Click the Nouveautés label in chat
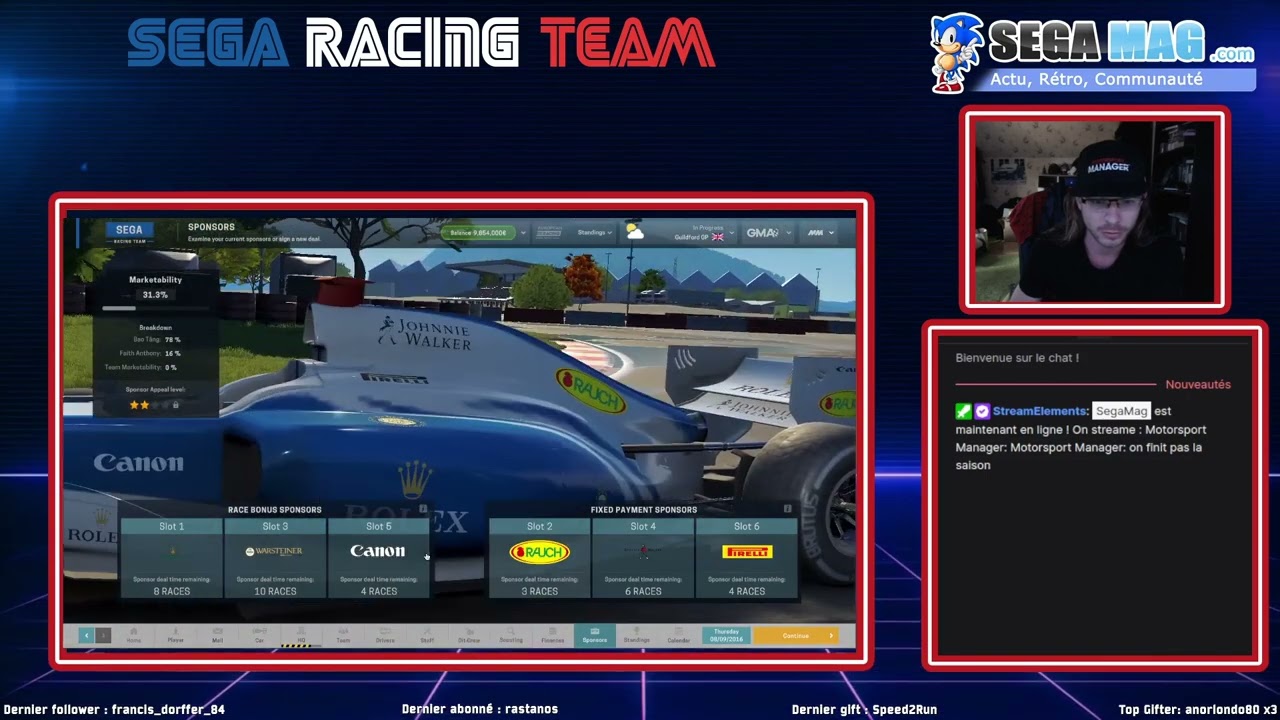 (x=1198, y=384)
